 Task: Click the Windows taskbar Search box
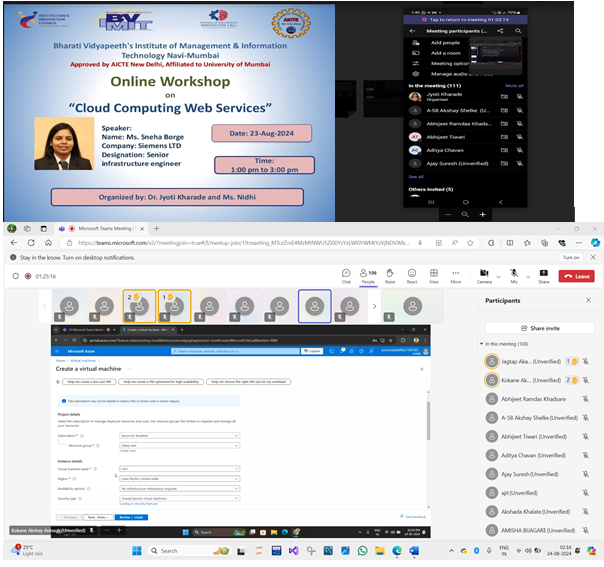click(180, 550)
